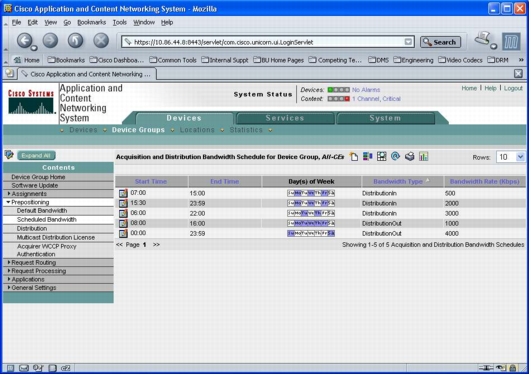Open the Statistics submenu item
Viewport: 531px width, 376px height.
click(246, 130)
